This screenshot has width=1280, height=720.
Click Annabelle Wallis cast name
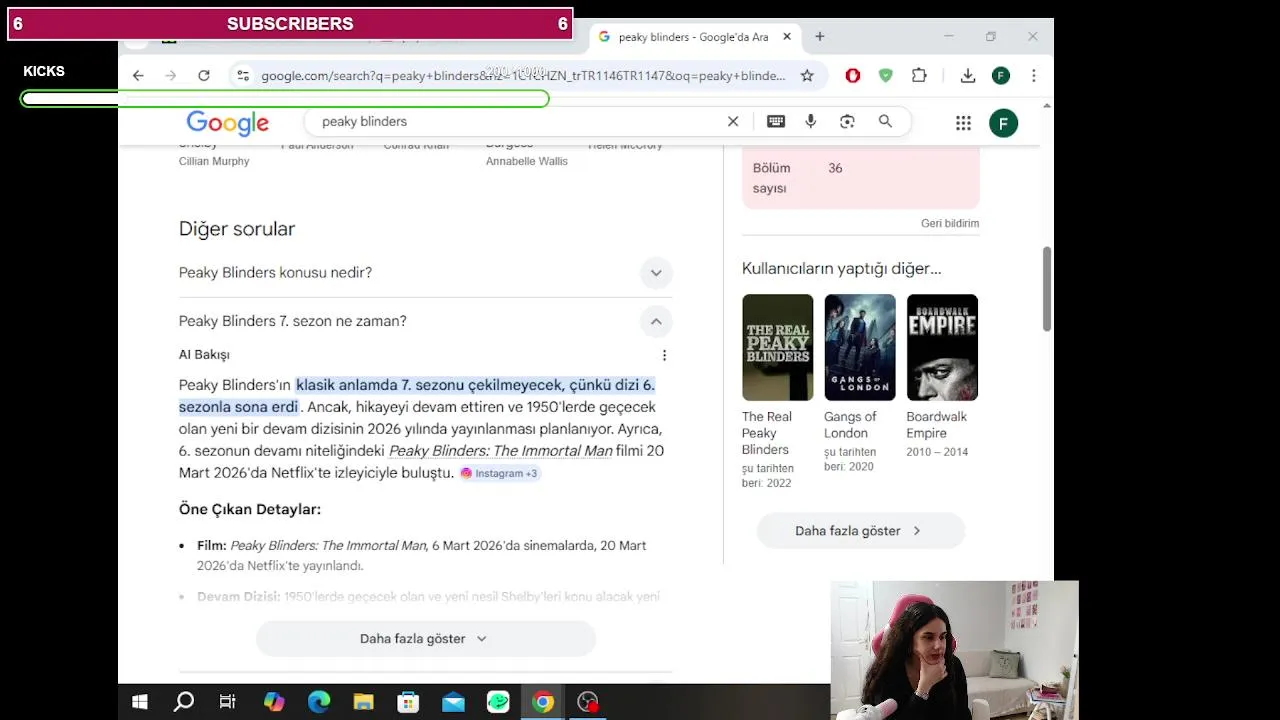[527, 161]
